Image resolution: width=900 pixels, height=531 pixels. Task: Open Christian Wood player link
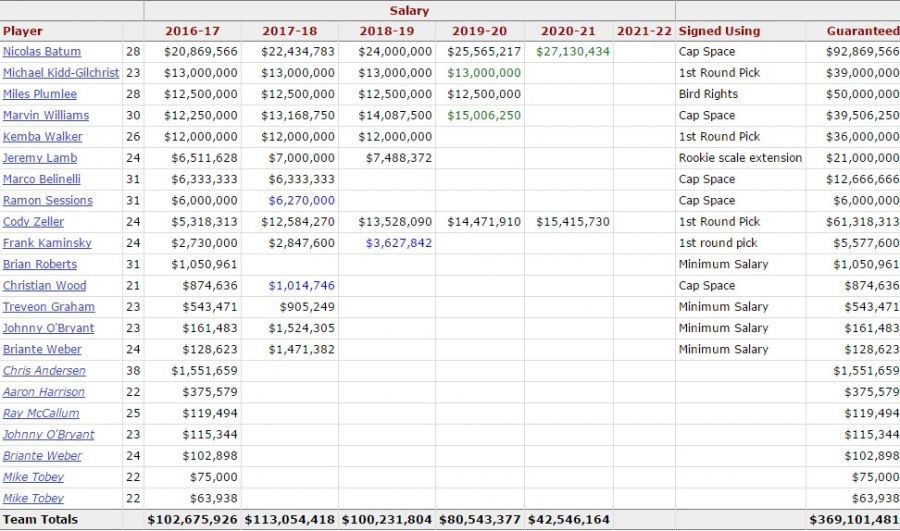(x=44, y=285)
